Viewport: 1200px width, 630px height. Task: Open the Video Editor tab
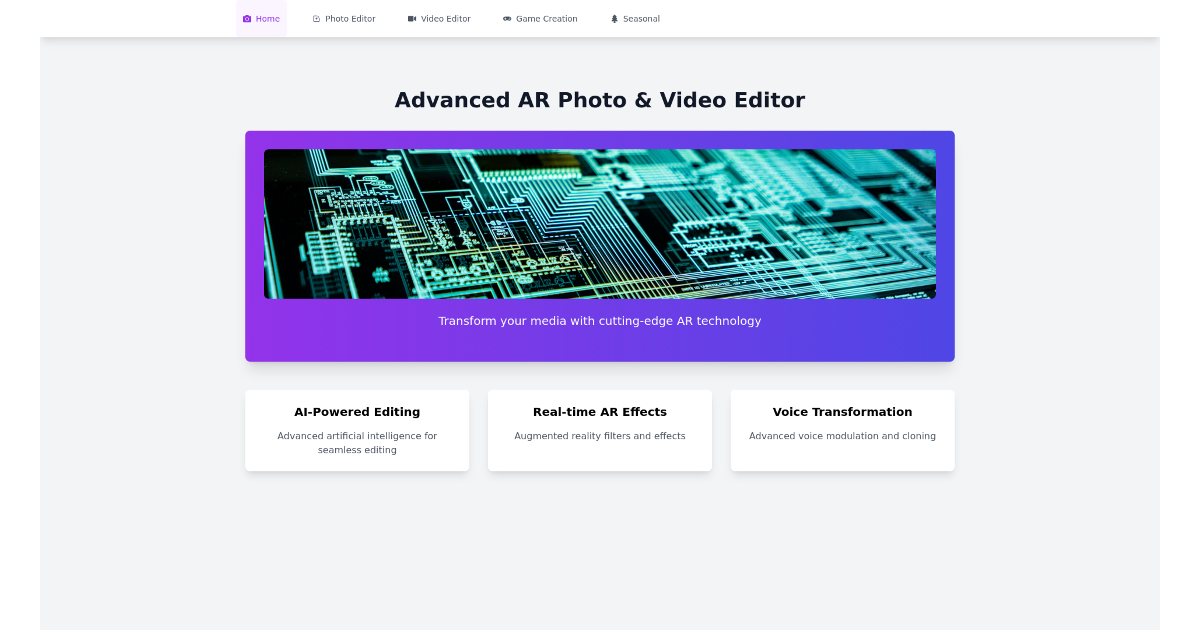[439, 18]
